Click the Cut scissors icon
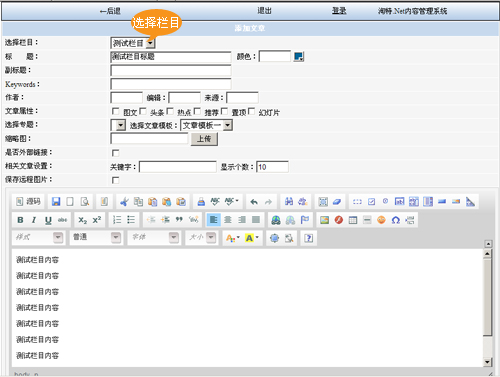500x377 pixels. pyautogui.click(x=124, y=201)
